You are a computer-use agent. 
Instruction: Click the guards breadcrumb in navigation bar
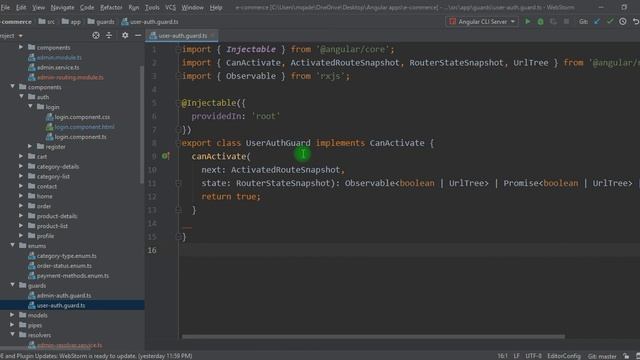coord(101,22)
